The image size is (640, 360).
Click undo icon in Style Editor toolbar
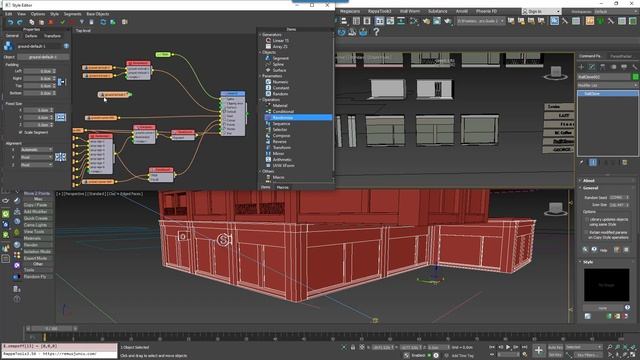[10, 22]
